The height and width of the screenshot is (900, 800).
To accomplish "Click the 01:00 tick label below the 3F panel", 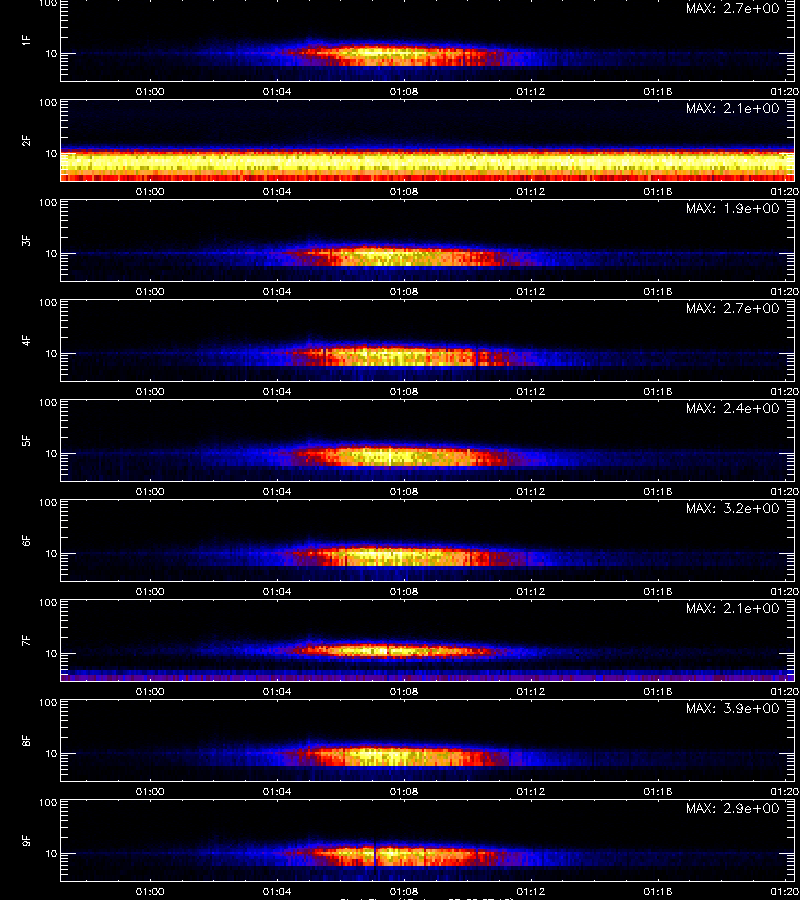I will 150,292.
